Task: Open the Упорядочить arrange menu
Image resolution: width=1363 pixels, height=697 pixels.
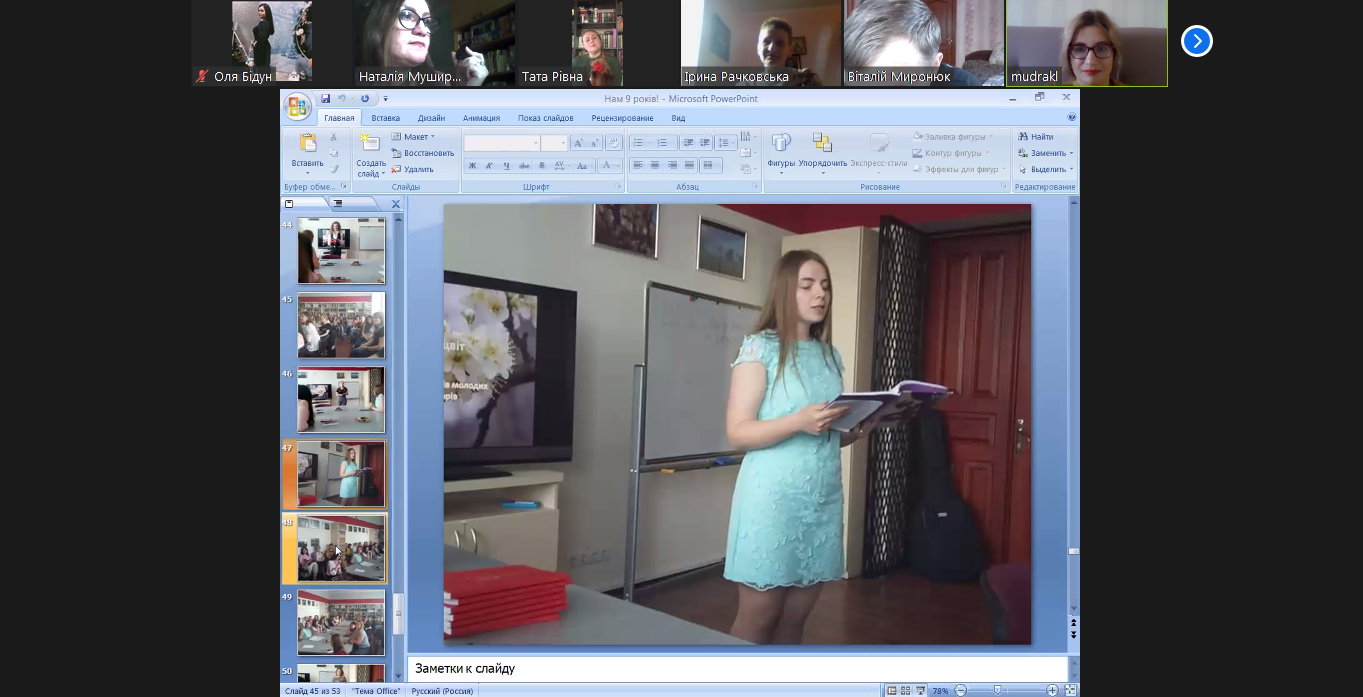Action: 823,151
